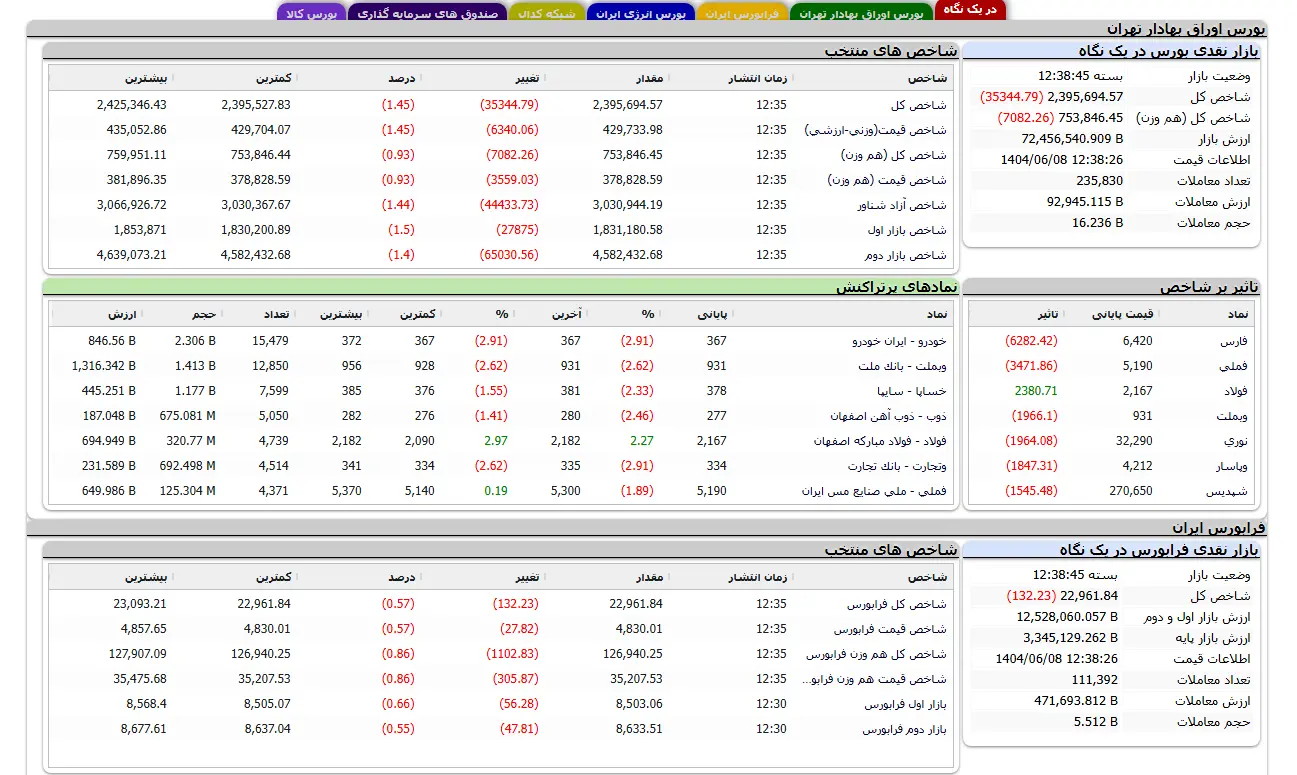
Task: Click the بازار اول فرابورس row name
Action: coord(905,704)
